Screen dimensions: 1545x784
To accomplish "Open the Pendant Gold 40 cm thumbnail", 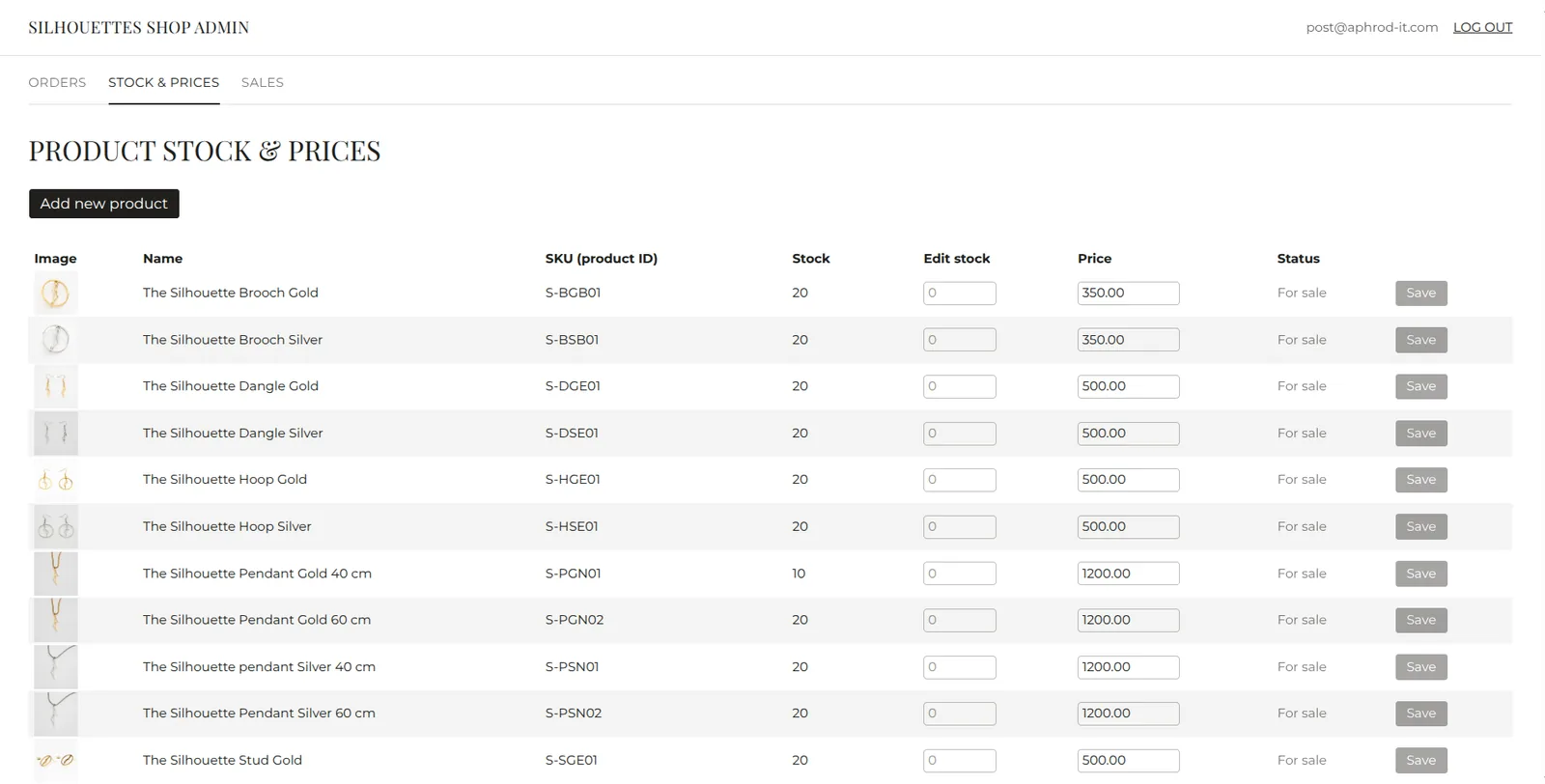I will pos(56,574).
